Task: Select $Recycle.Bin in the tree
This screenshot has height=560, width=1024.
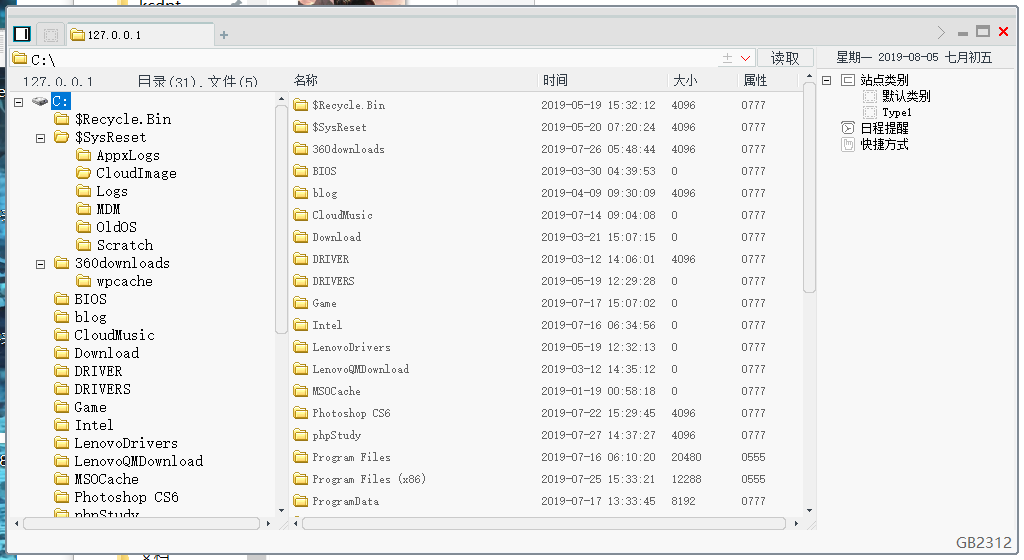Action: pyautogui.click(x=123, y=119)
